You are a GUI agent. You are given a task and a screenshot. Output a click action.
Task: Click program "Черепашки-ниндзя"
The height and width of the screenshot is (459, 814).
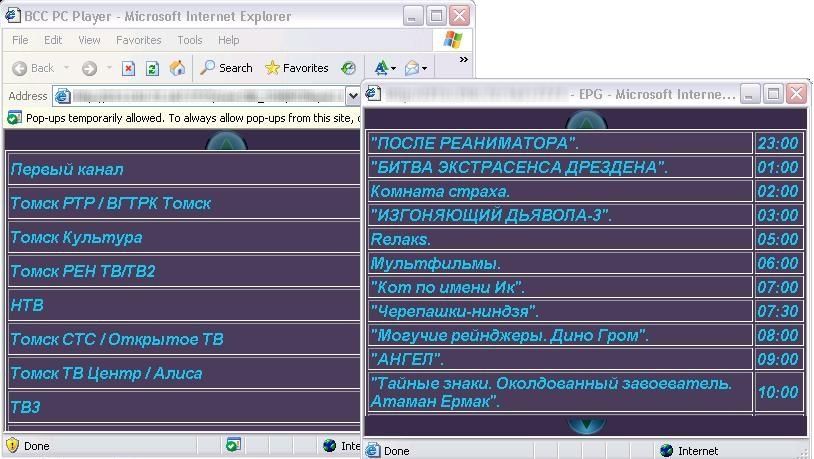coord(560,310)
